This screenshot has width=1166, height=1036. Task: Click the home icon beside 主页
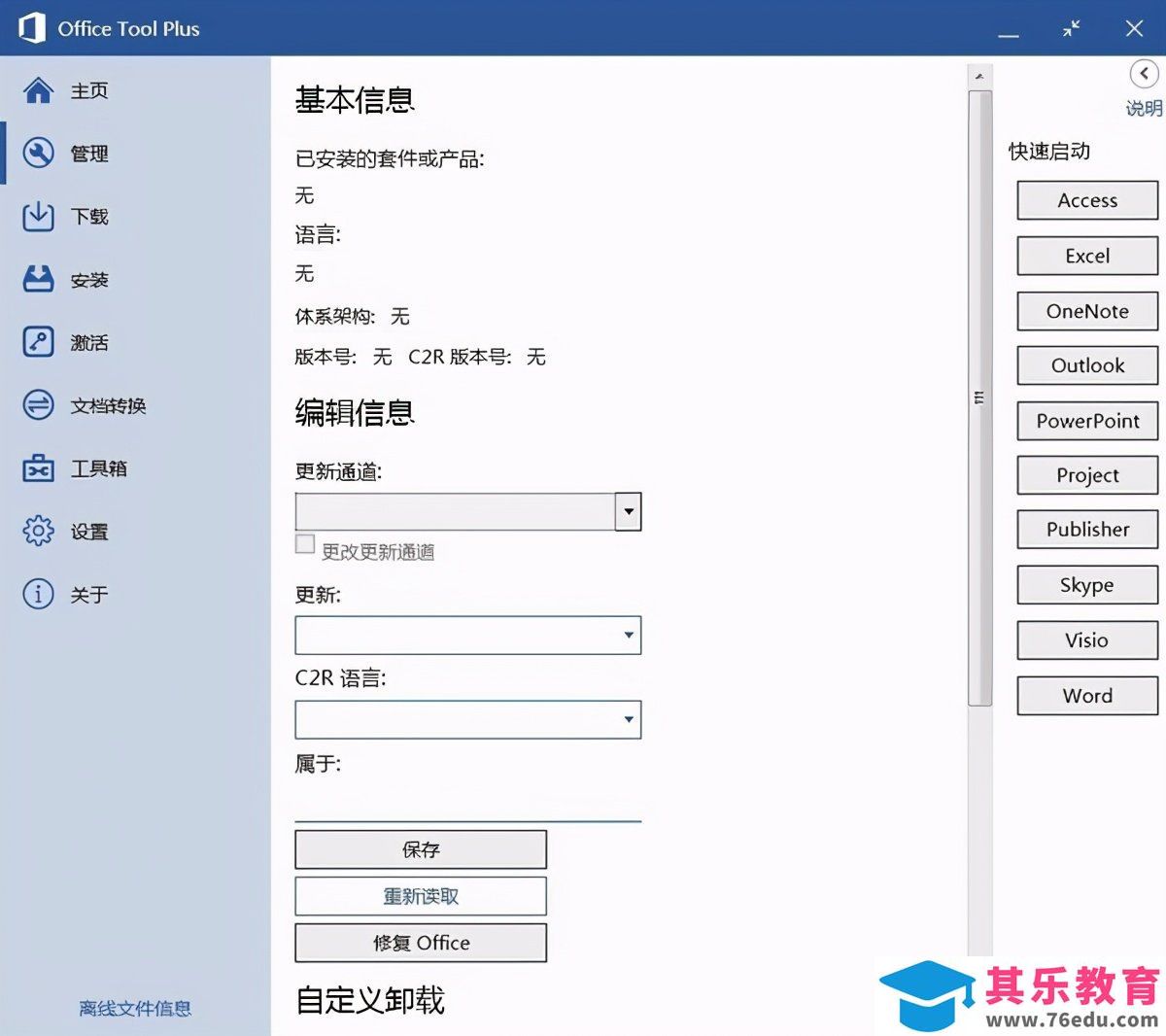coord(38,90)
